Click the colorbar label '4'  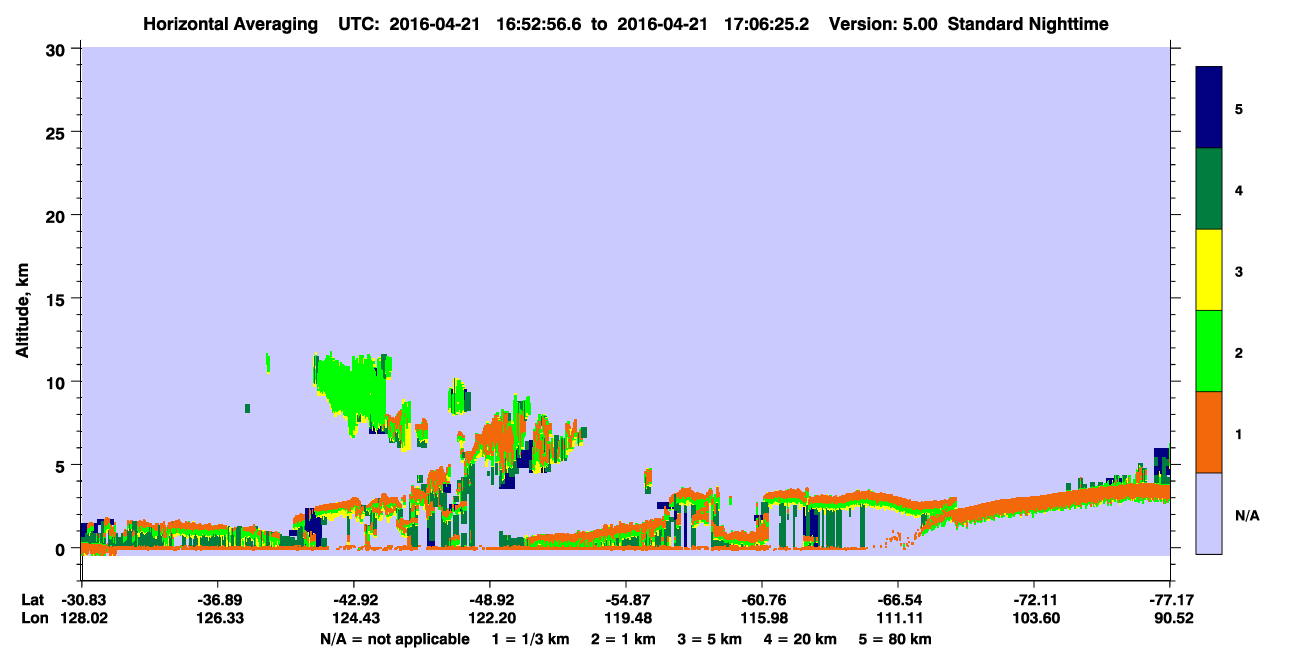pos(1238,189)
